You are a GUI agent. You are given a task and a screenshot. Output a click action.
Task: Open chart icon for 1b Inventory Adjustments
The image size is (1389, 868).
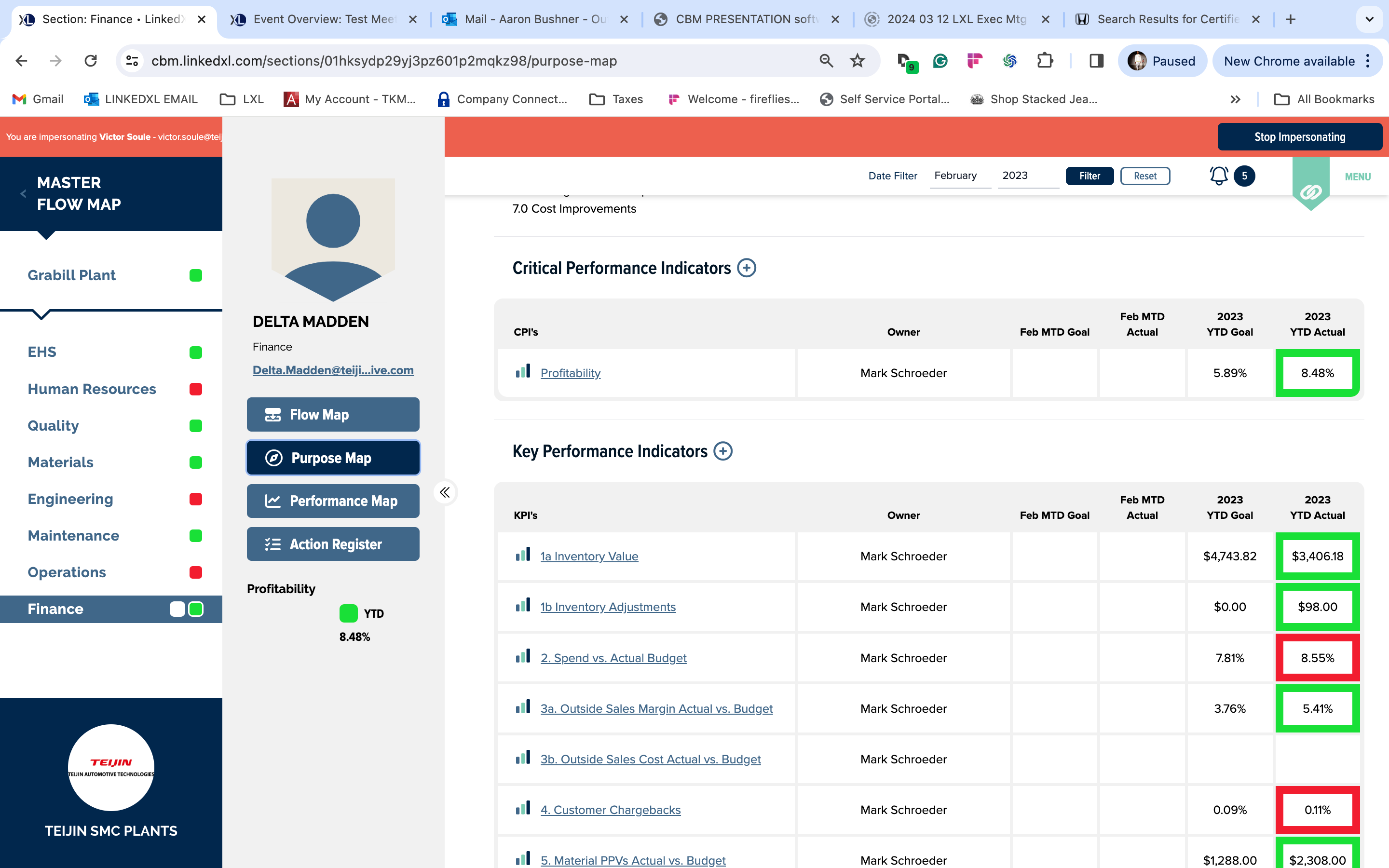[x=523, y=605]
